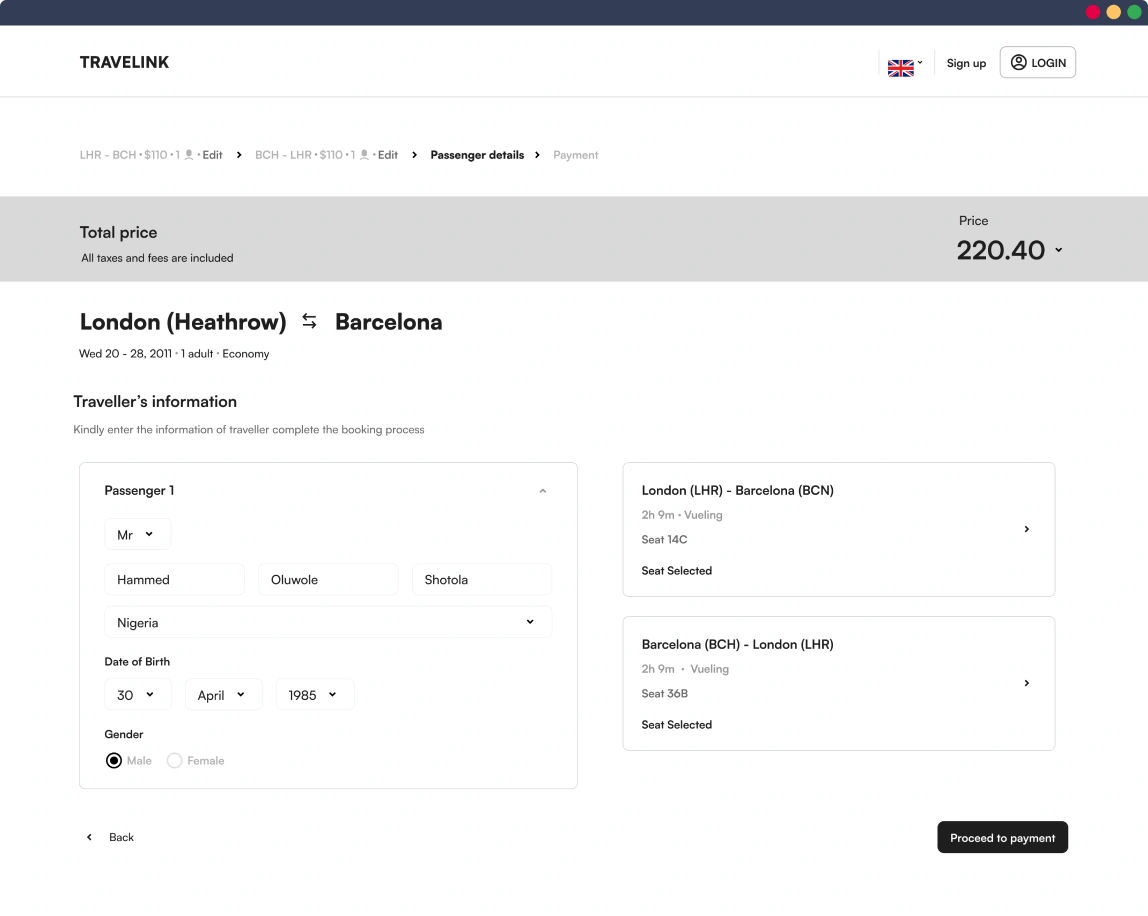Go to the Payment breadcrumb step
The width and height of the screenshot is (1148, 916).
(576, 155)
